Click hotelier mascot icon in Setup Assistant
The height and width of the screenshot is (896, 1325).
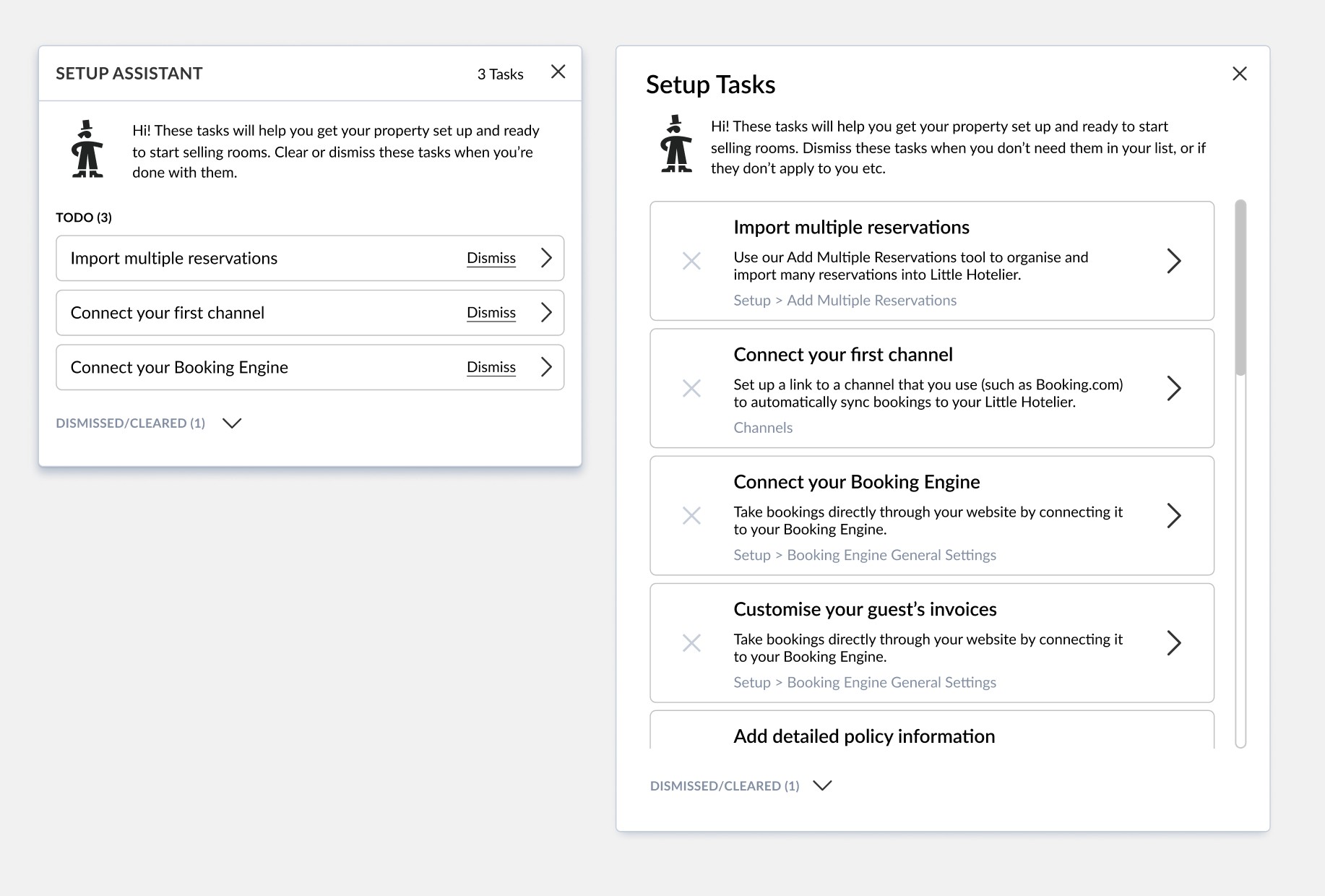[87, 150]
